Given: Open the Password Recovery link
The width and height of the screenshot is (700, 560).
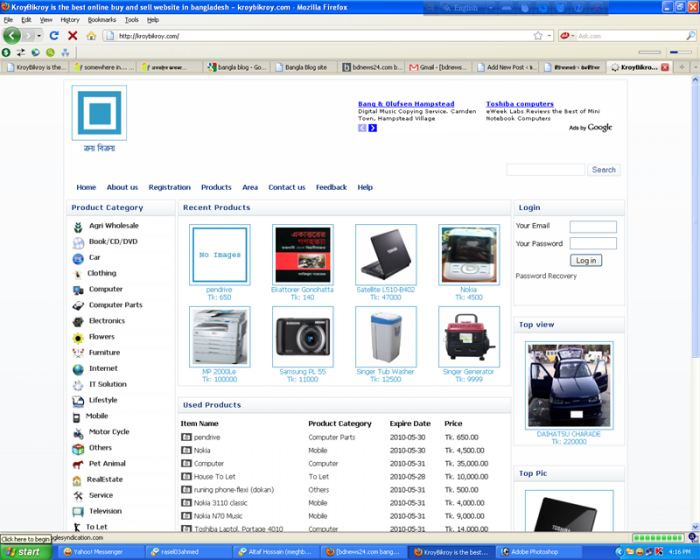Looking at the screenshot, I should coord(546,276).
